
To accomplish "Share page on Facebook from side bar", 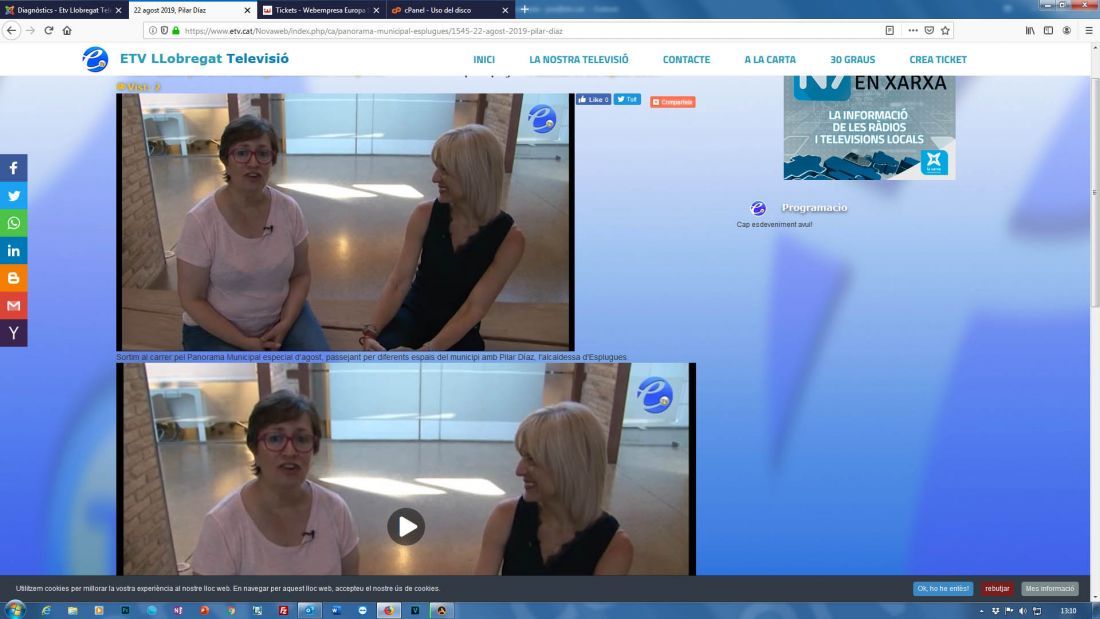I will tap(13, 168).
